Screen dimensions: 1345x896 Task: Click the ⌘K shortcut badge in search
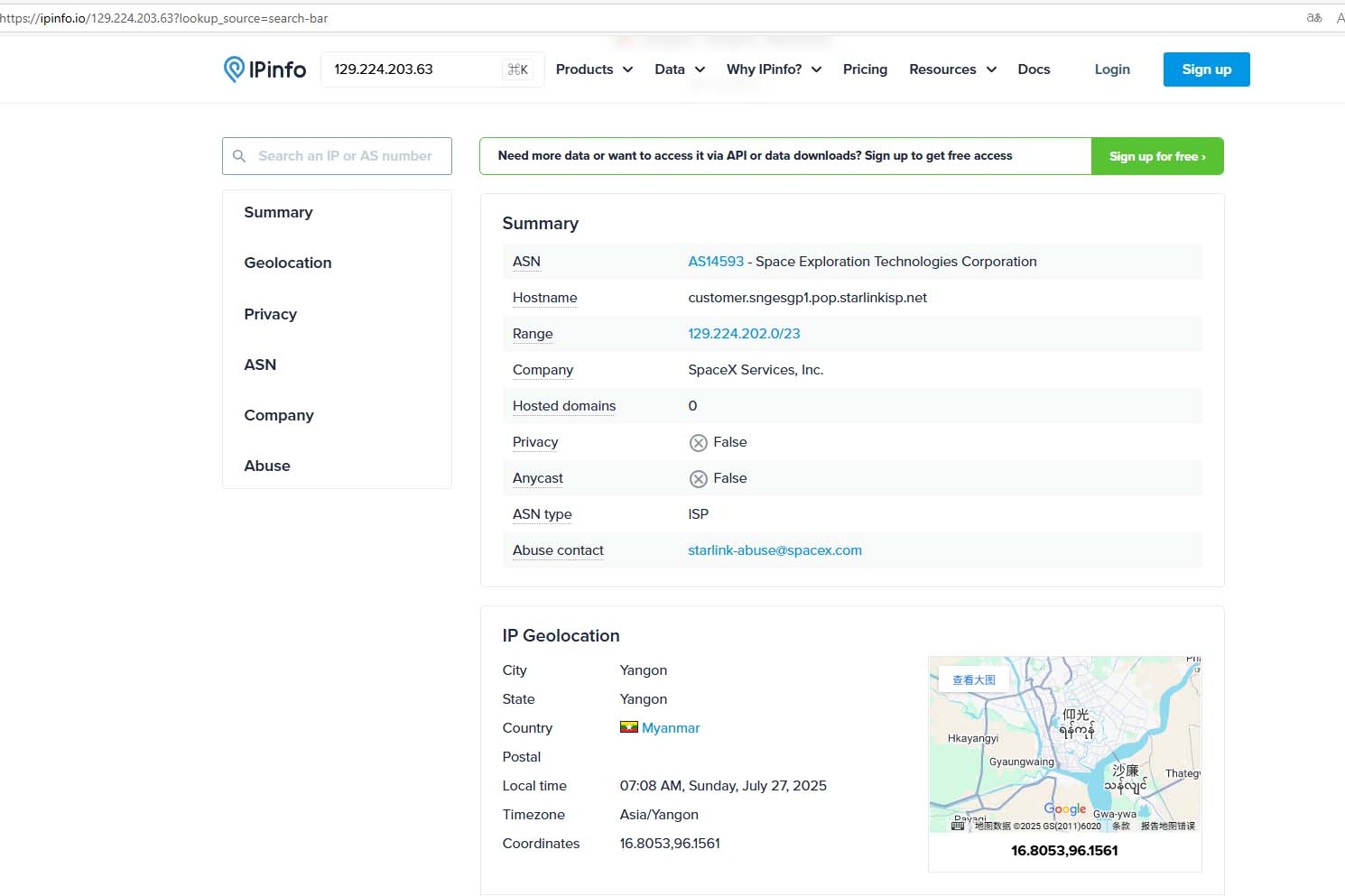(518, 69)
